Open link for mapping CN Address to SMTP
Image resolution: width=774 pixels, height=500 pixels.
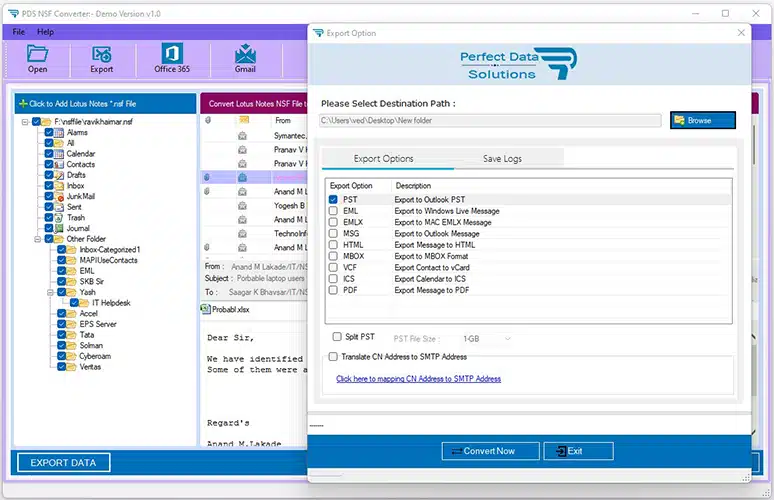[418, 379]
